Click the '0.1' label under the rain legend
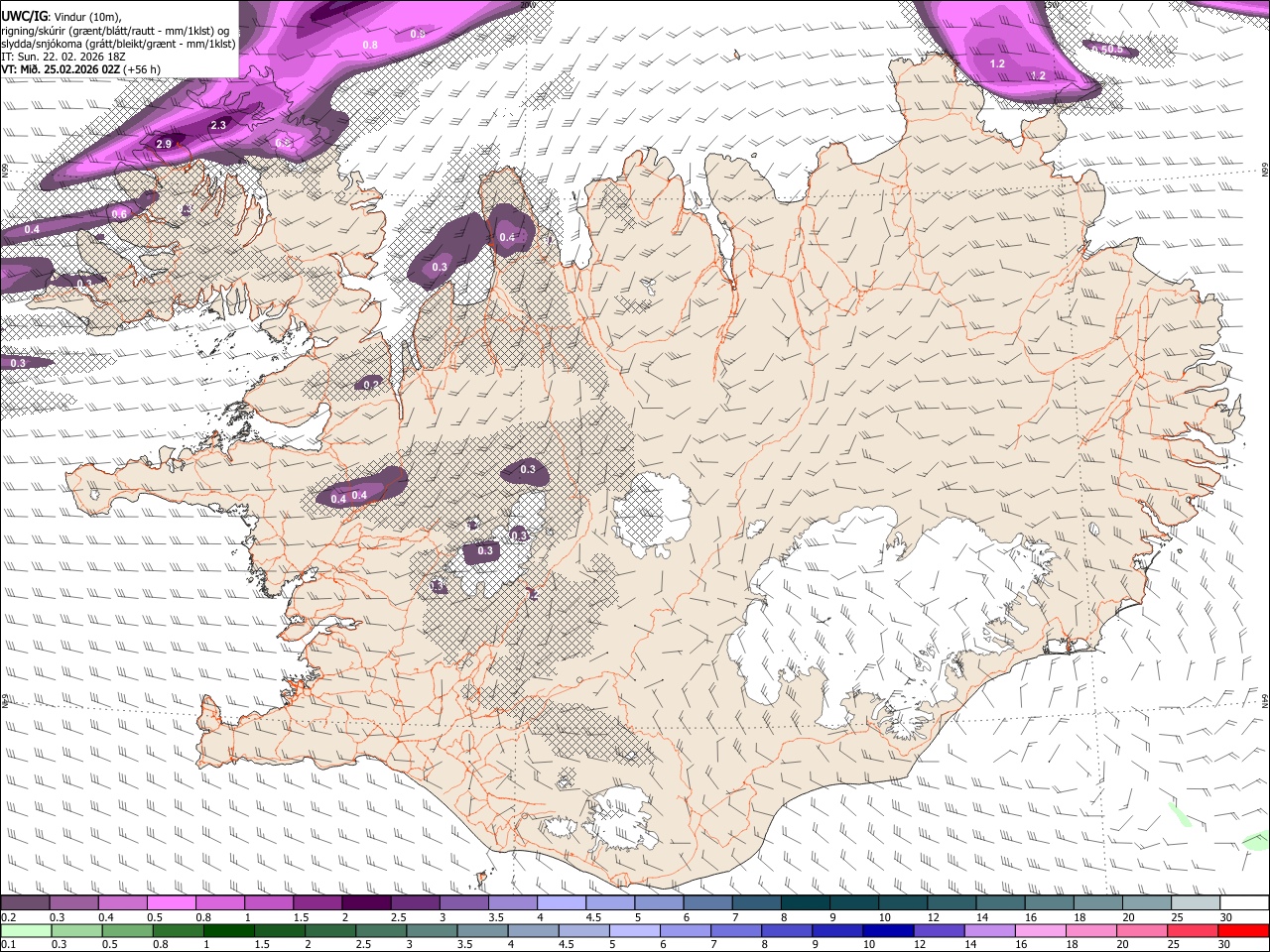 tap(8, 944)
